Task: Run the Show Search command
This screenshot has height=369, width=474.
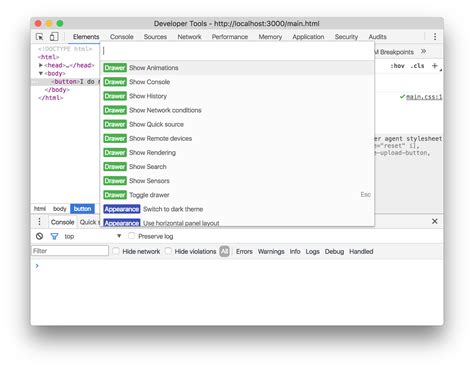Action: pyautogui.click(x=237, y=167)
